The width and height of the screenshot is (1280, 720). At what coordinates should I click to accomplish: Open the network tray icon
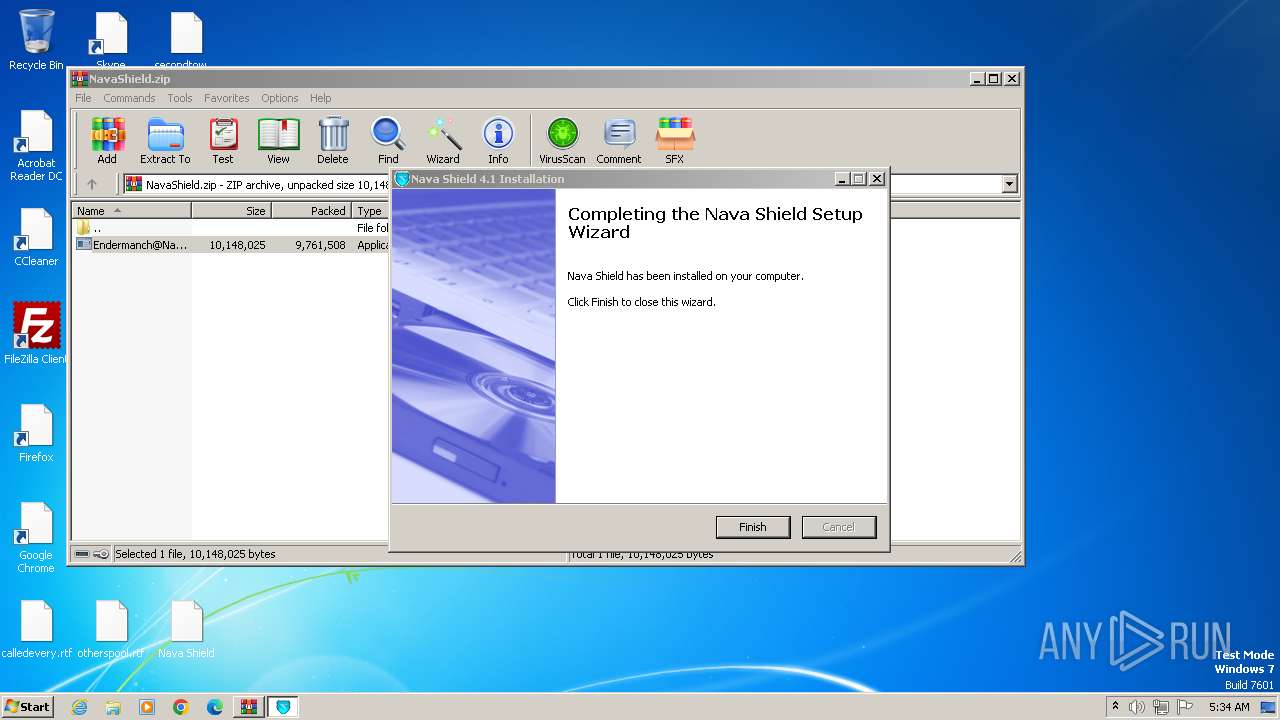(1160, 707)
